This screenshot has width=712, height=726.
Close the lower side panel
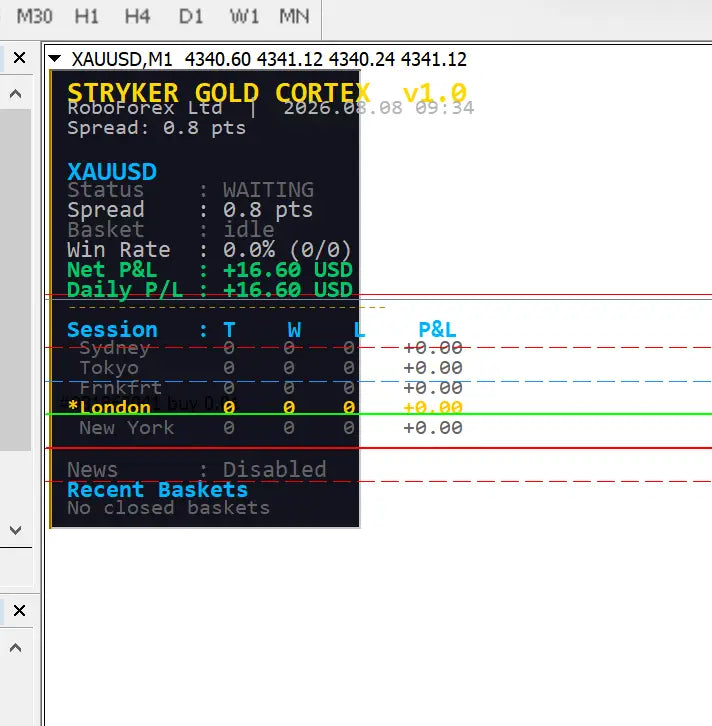pyautogui.click(x=19, y=610)
